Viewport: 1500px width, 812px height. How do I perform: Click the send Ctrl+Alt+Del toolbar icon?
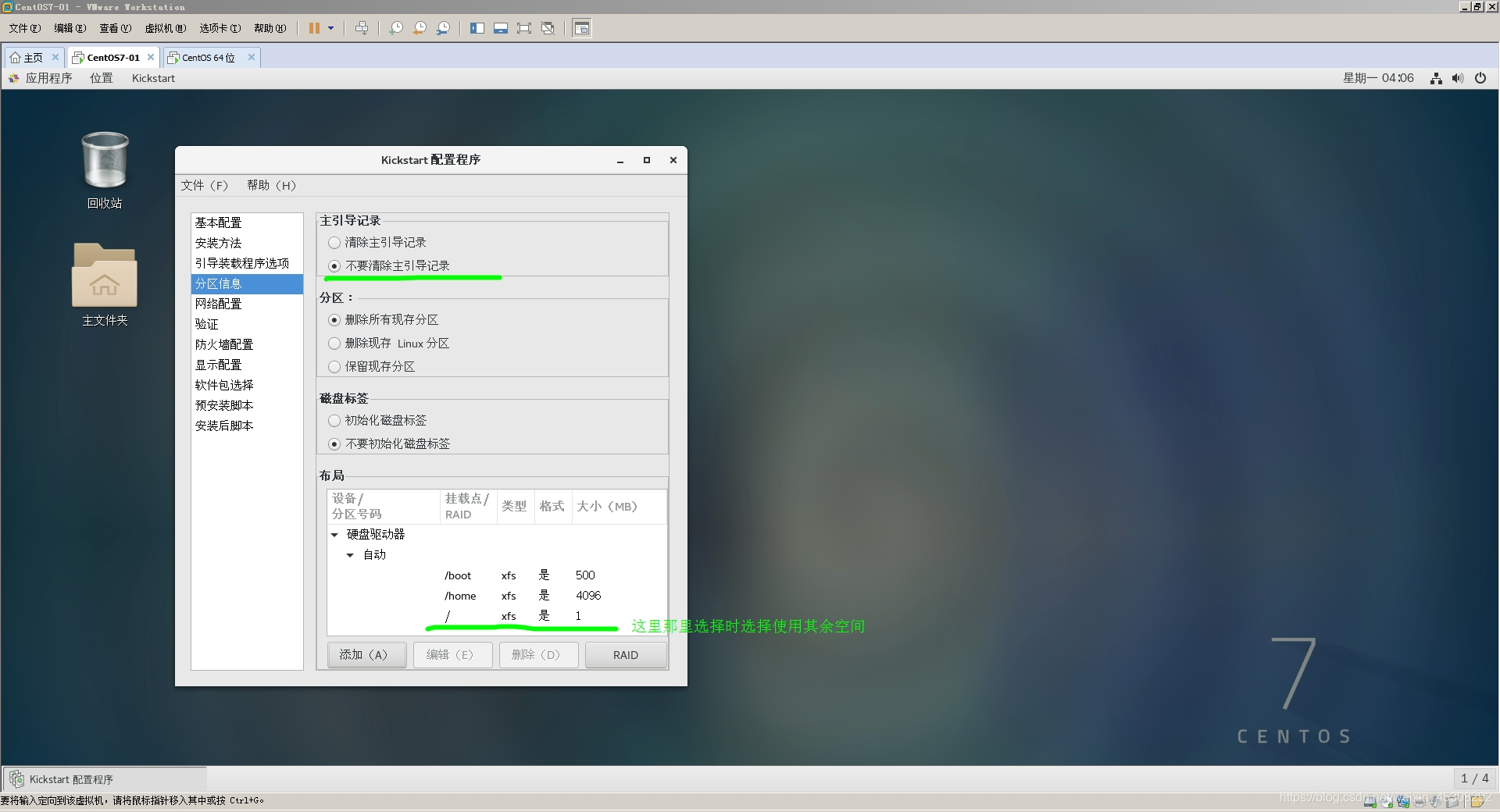(362, 28)
